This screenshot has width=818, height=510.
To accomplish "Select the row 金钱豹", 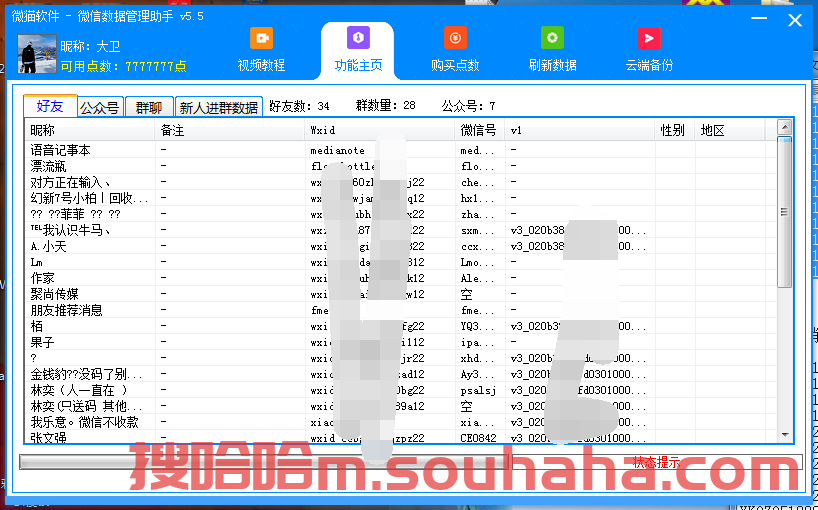I will pyautogui.click(x=400, y=374).
